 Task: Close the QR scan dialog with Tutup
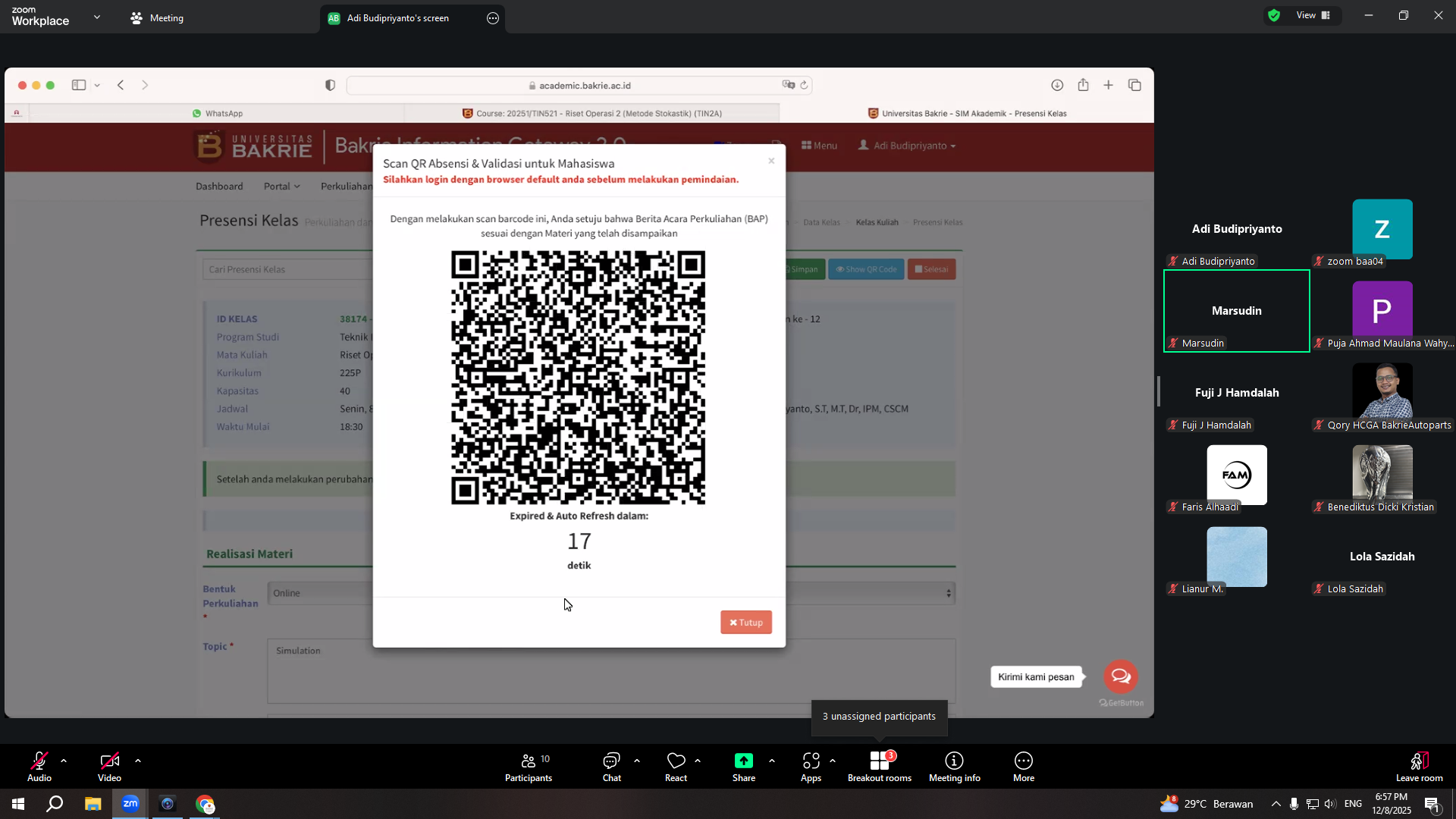(746, 623)
